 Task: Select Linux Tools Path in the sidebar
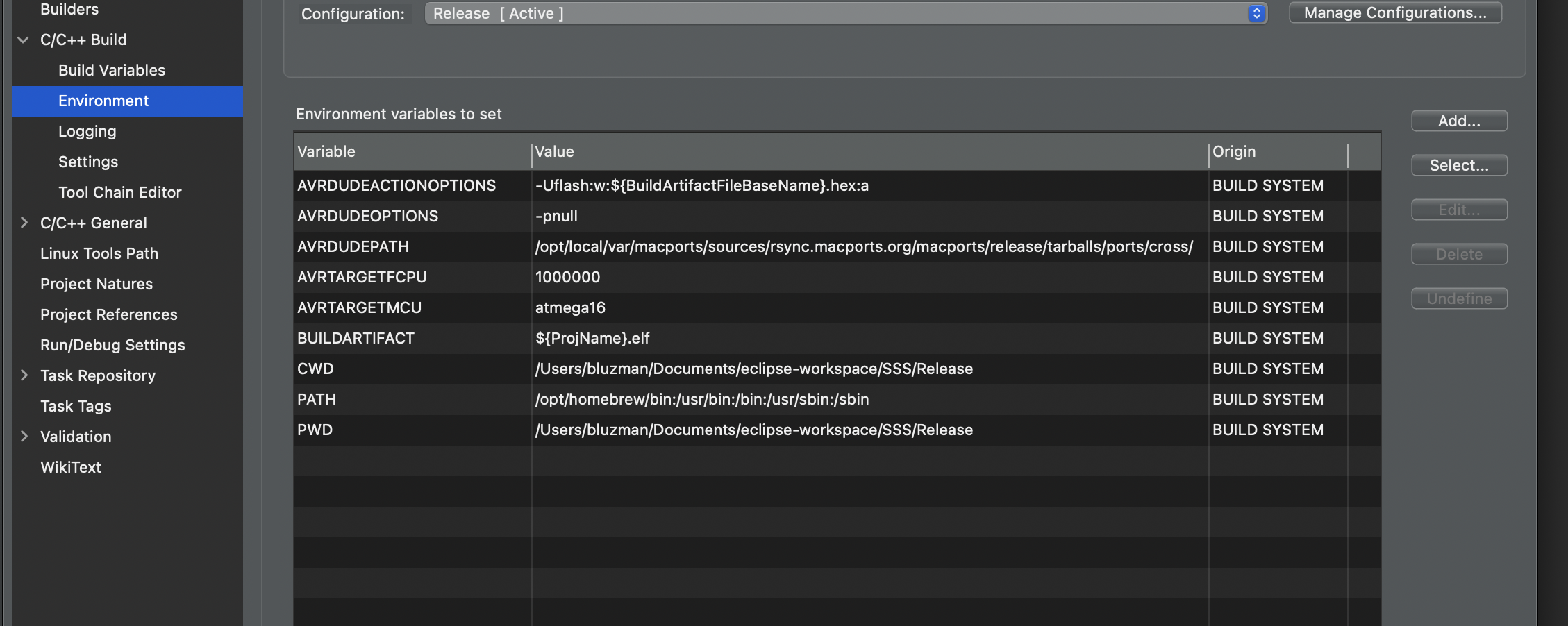(x=99, y=253)
